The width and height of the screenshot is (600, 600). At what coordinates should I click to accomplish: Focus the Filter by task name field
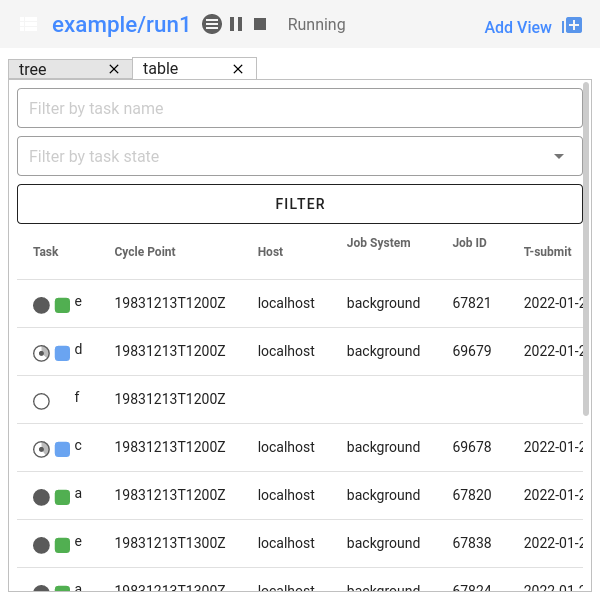coord(300,108)
